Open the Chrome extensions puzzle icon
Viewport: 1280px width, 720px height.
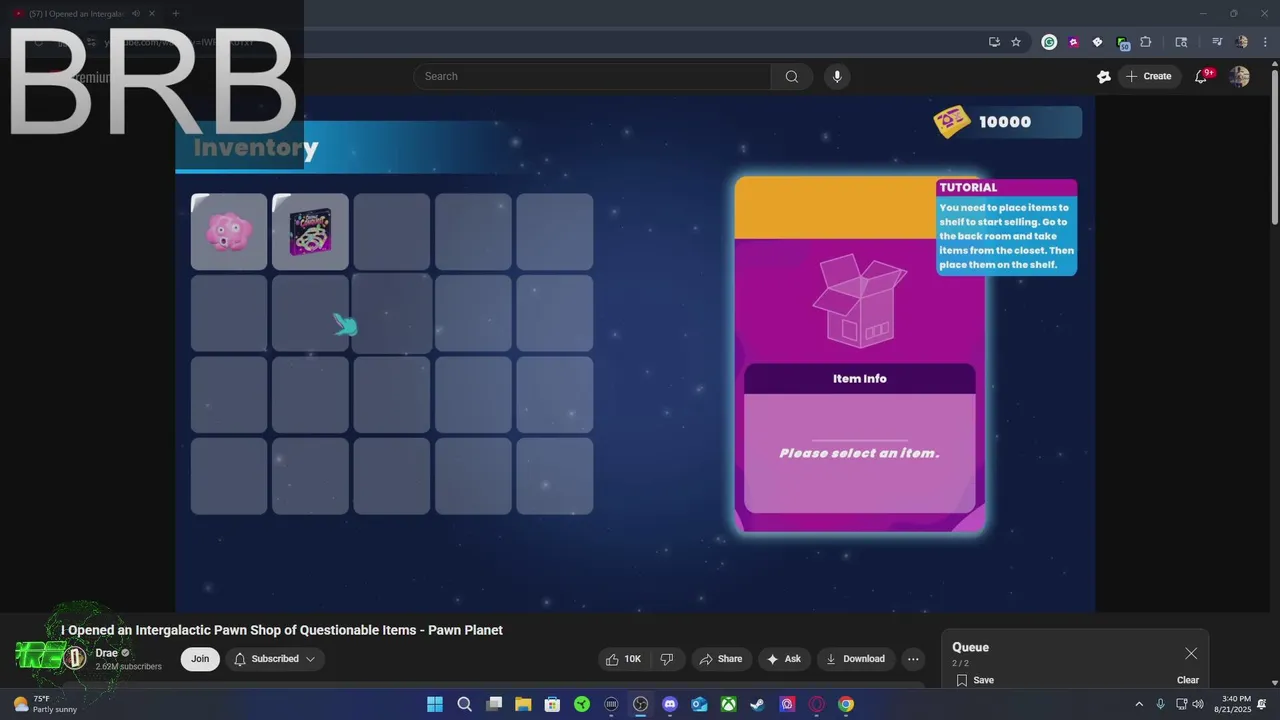point(1146,42)
